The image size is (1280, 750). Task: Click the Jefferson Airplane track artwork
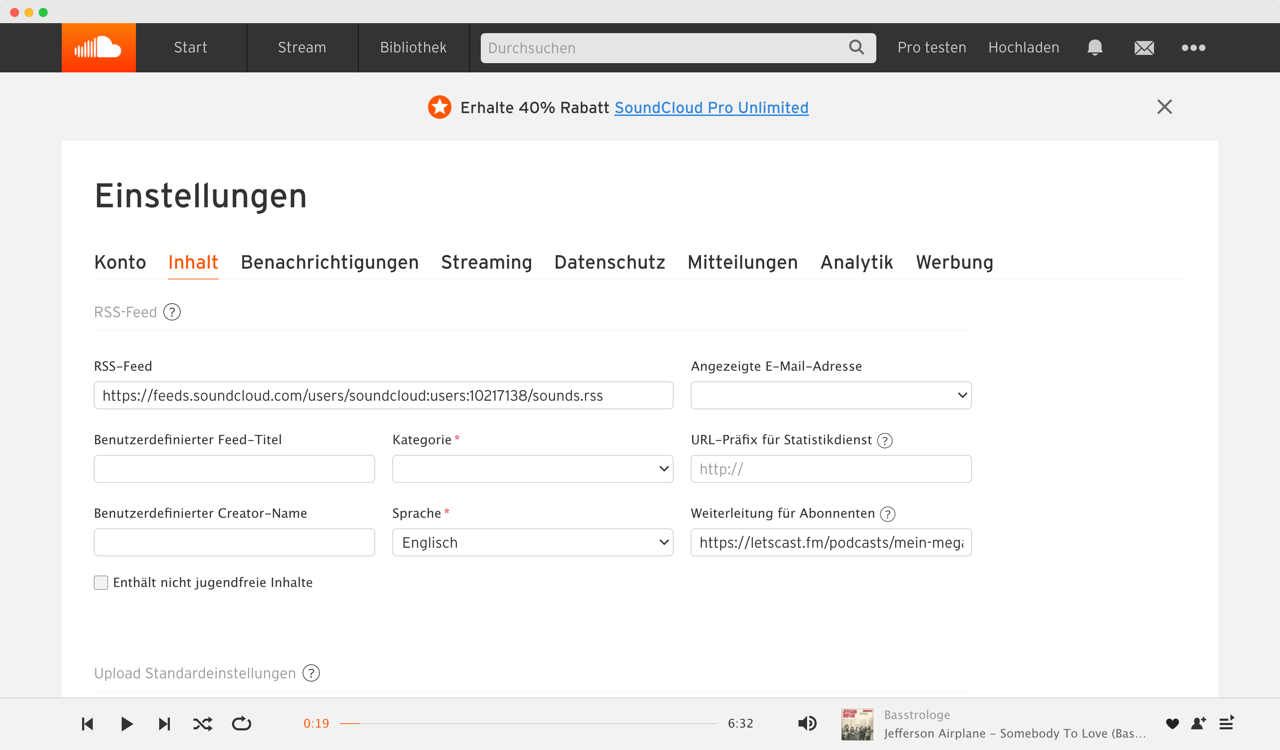point(857,724)
